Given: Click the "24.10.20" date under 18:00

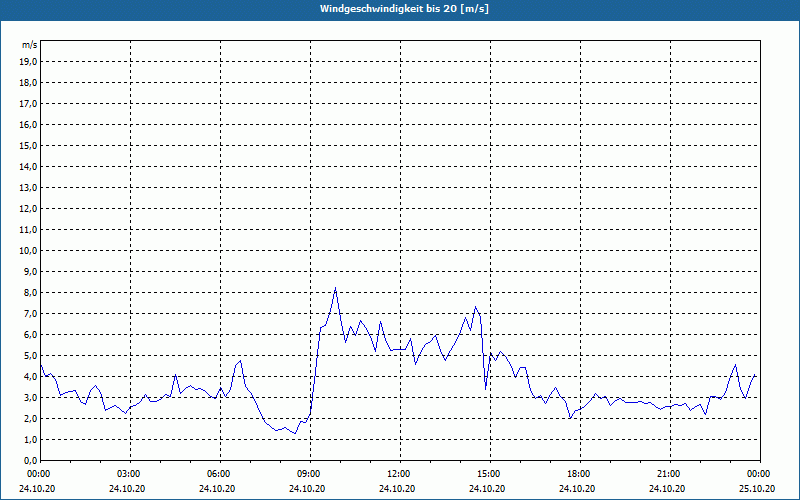Looking at the screenshot, I should [577, 489].
